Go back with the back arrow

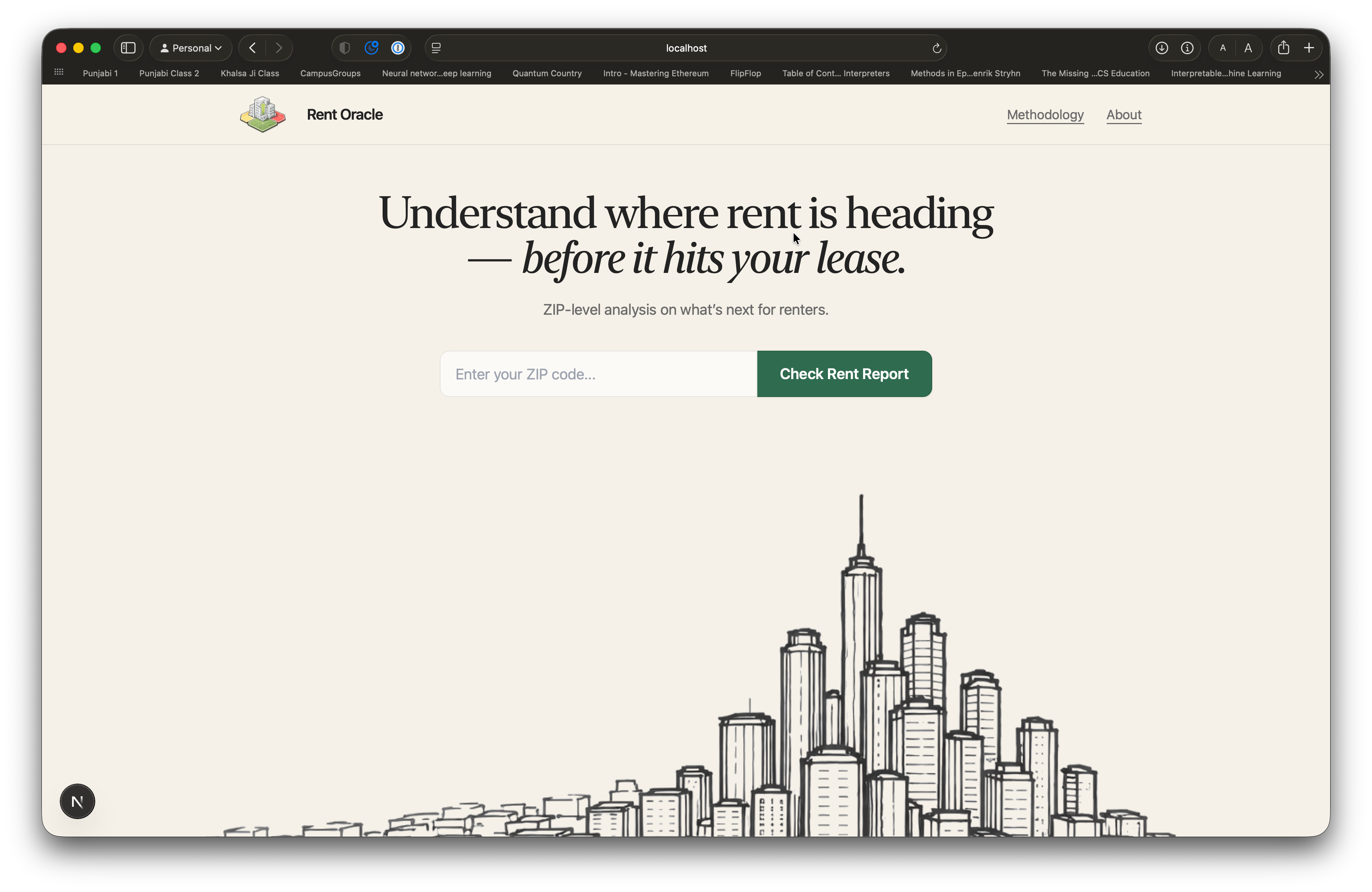click(253, 48)
